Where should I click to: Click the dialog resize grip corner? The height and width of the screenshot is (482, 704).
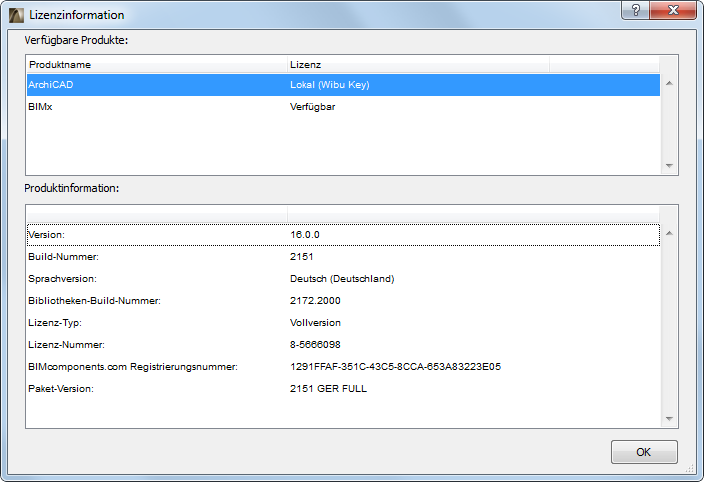[690, 469]
